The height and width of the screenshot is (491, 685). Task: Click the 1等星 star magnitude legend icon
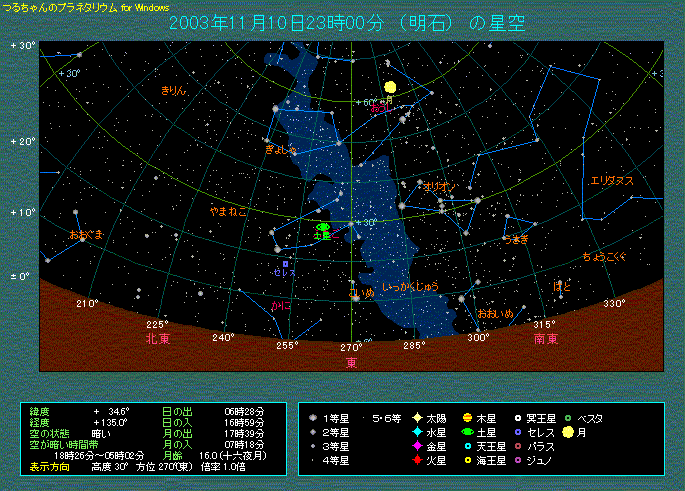point(314,416)
